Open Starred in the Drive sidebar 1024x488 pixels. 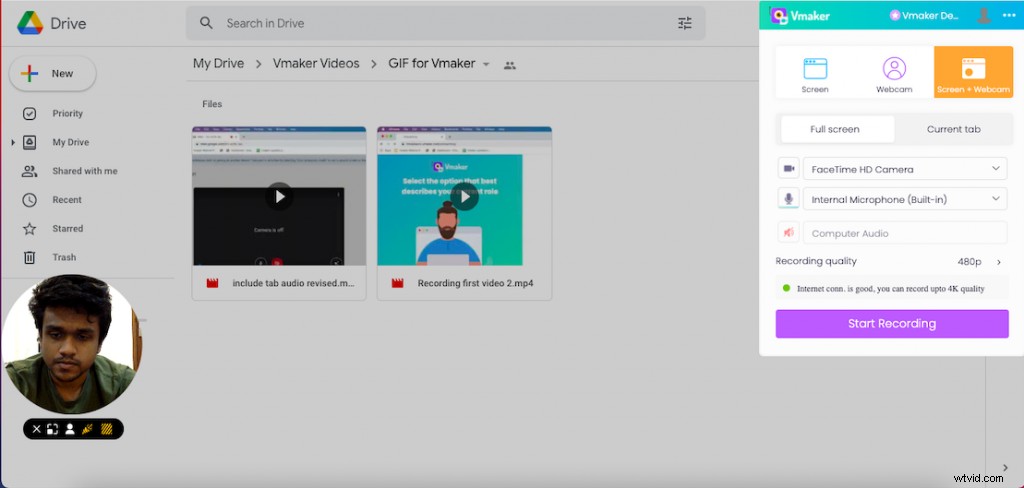click(x=67, y=229)
